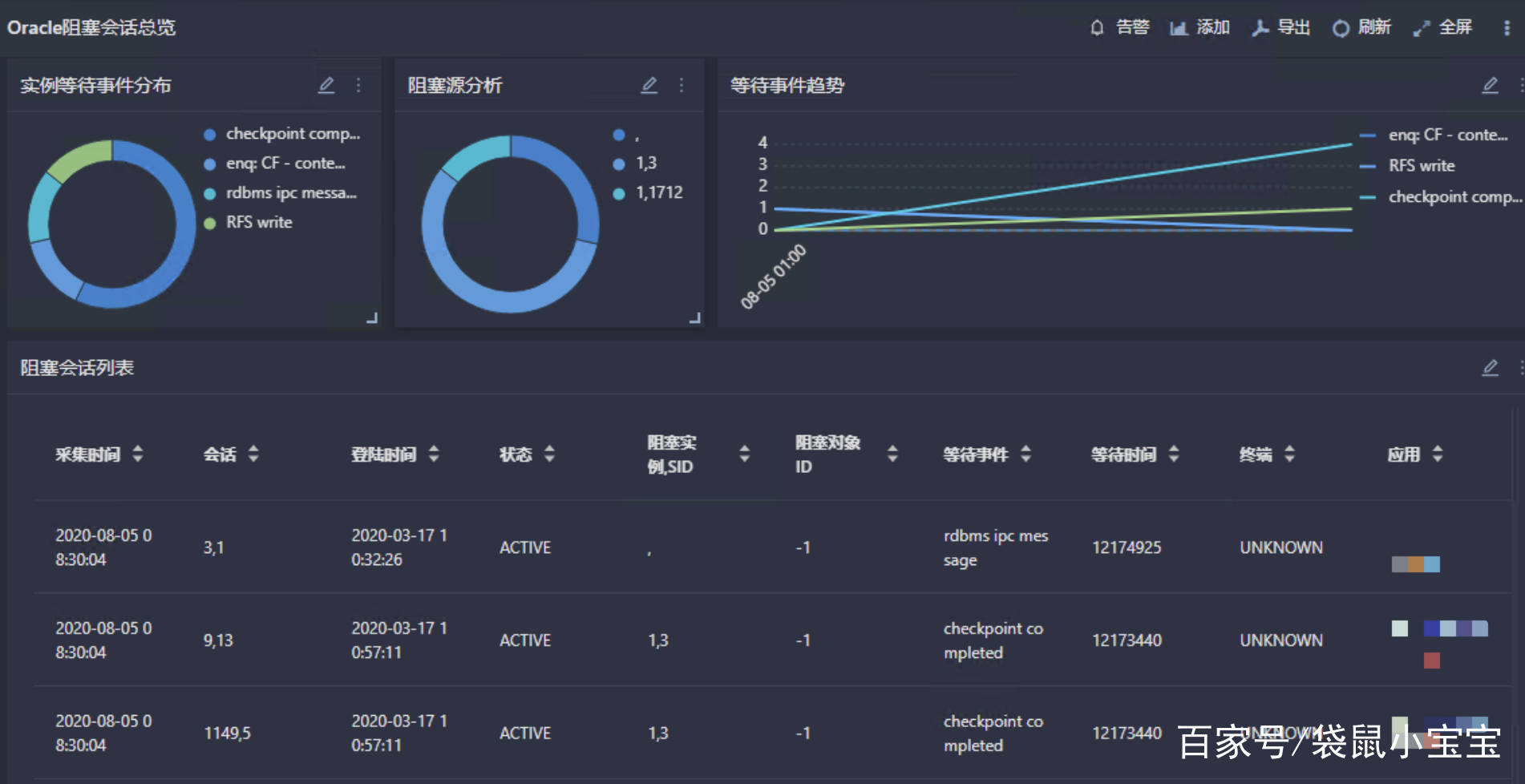
Task: Edit the 阻塞会话列表 panel with pencil icon
Action: pos(1491,367)
